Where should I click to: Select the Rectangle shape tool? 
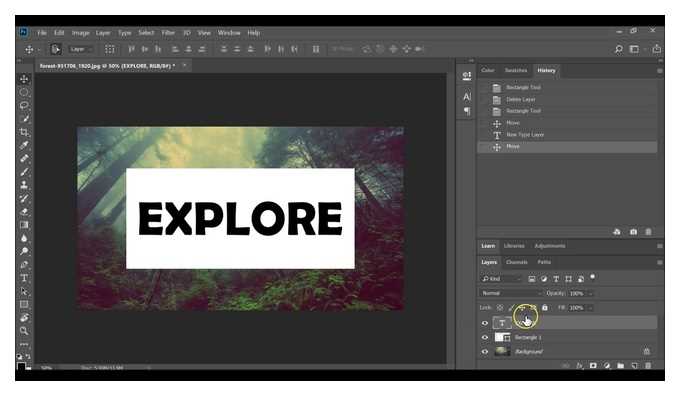tap(24, 304)
